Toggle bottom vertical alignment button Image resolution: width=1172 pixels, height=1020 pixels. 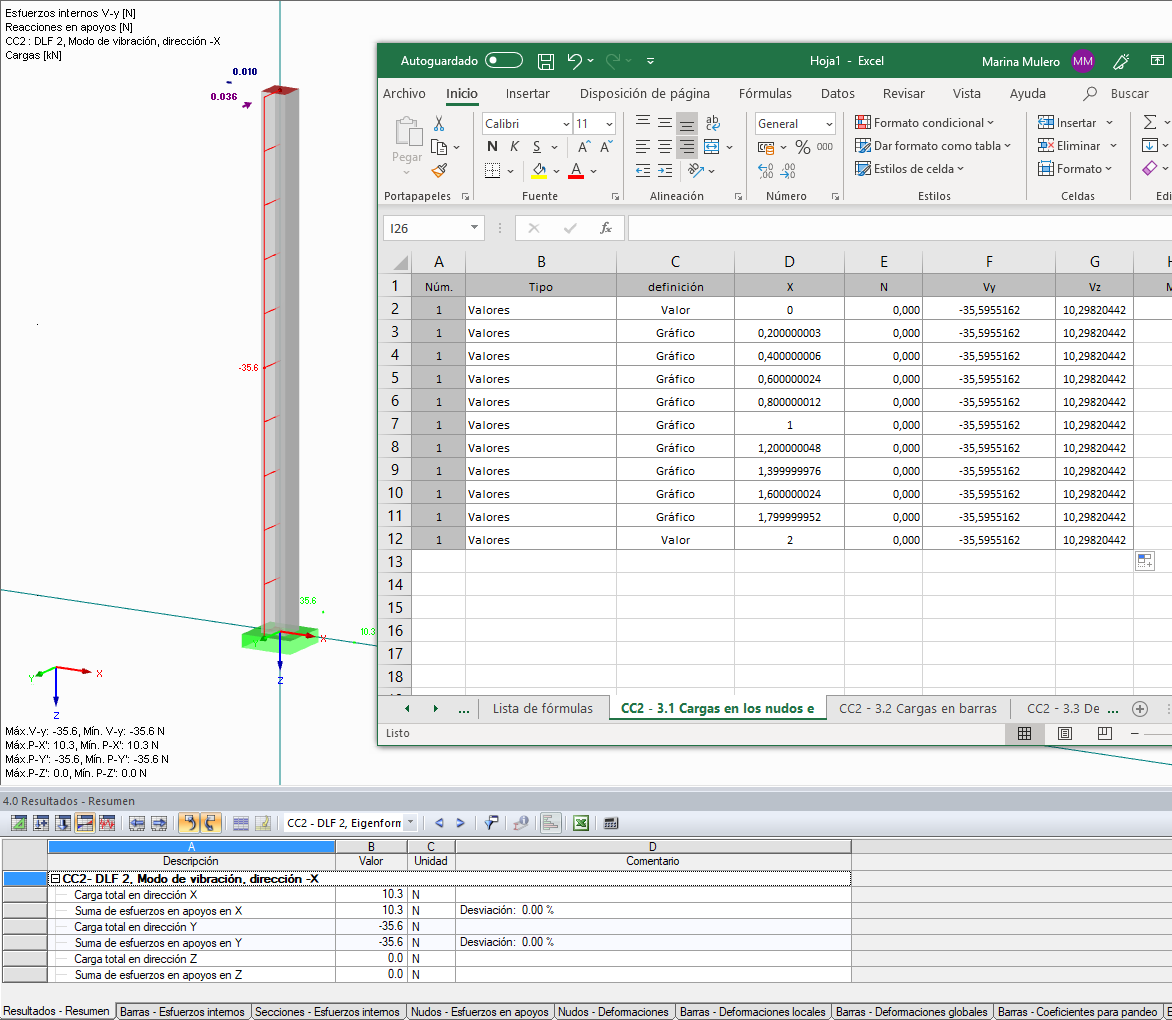pos(686,123)
